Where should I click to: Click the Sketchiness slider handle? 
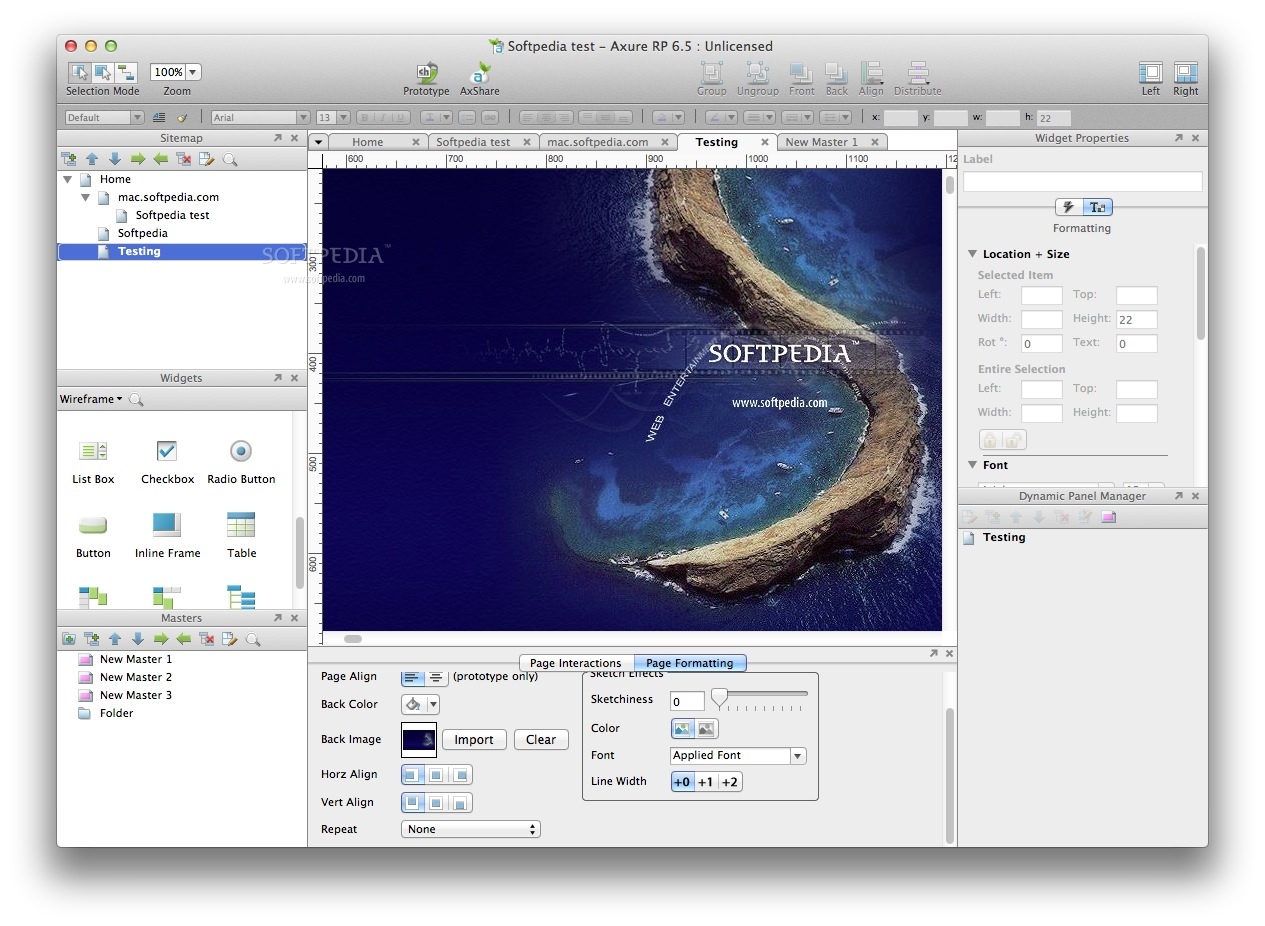click(719, 699)
